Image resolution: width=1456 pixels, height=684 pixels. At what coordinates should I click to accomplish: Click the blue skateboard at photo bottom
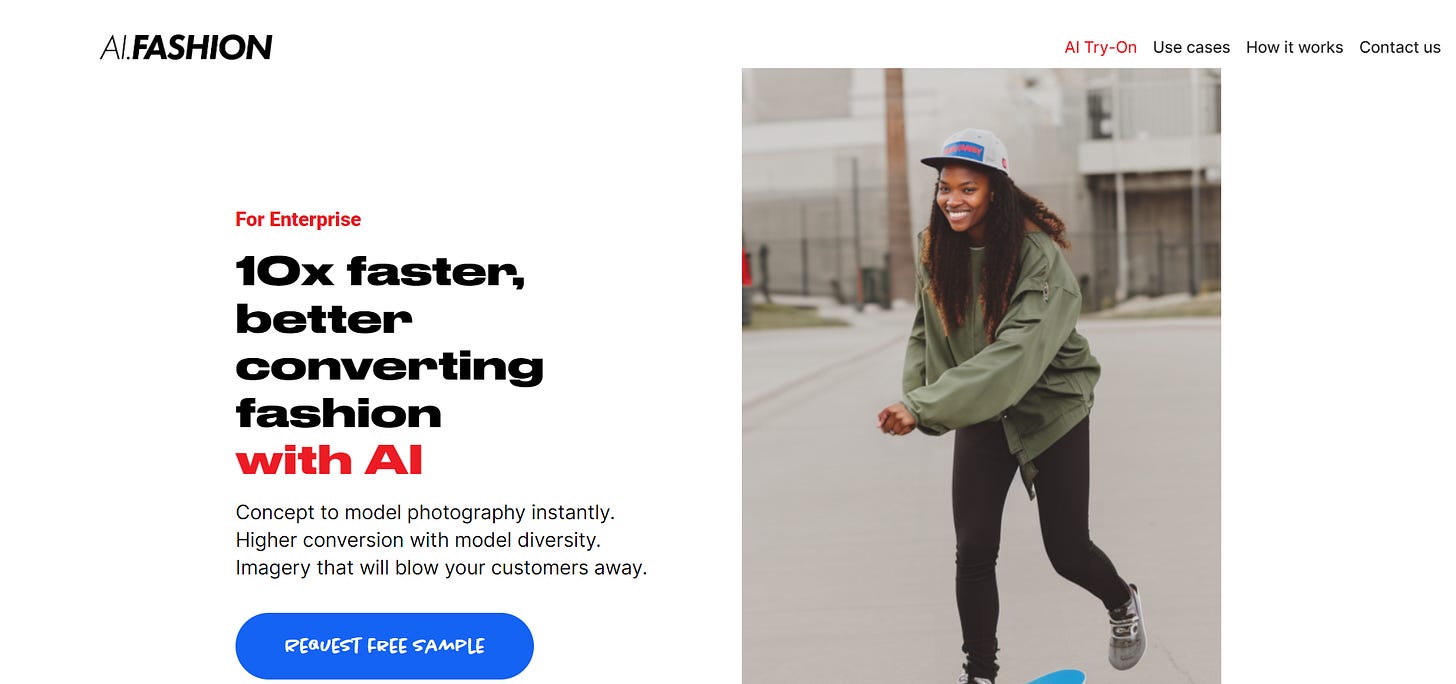coord(1055,677)
